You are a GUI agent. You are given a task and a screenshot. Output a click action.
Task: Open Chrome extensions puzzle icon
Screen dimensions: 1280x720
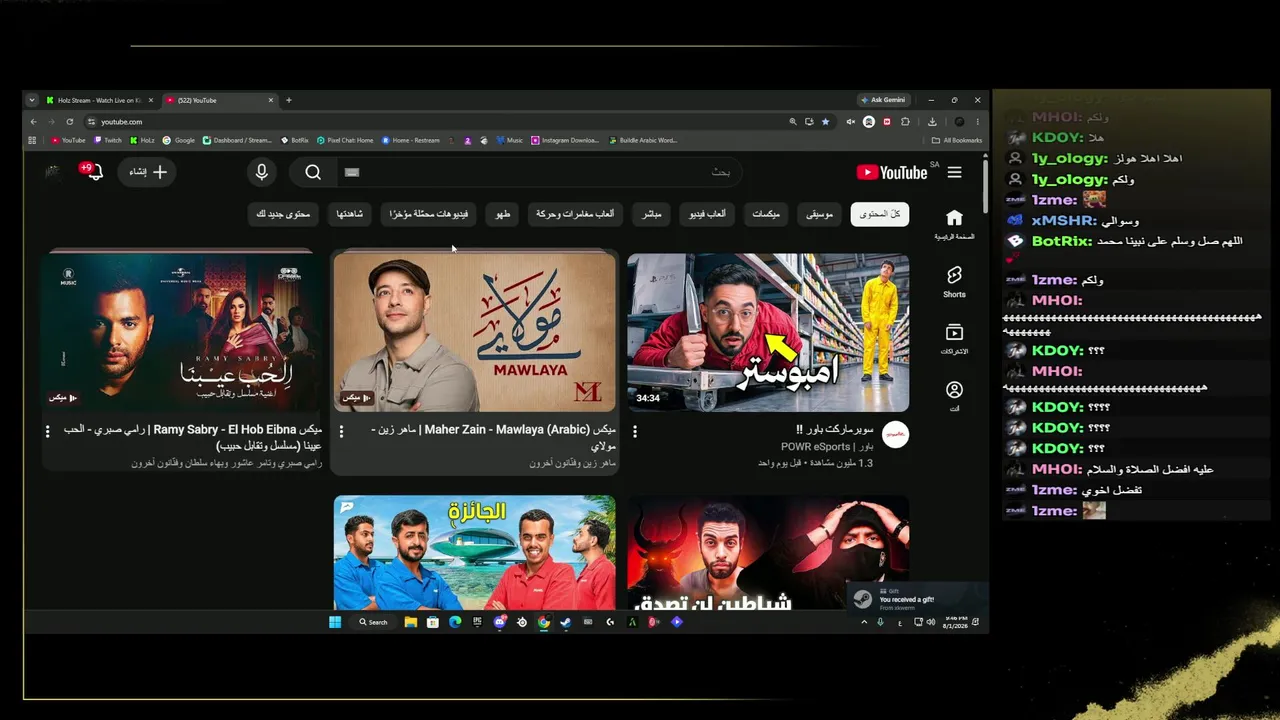906,122
